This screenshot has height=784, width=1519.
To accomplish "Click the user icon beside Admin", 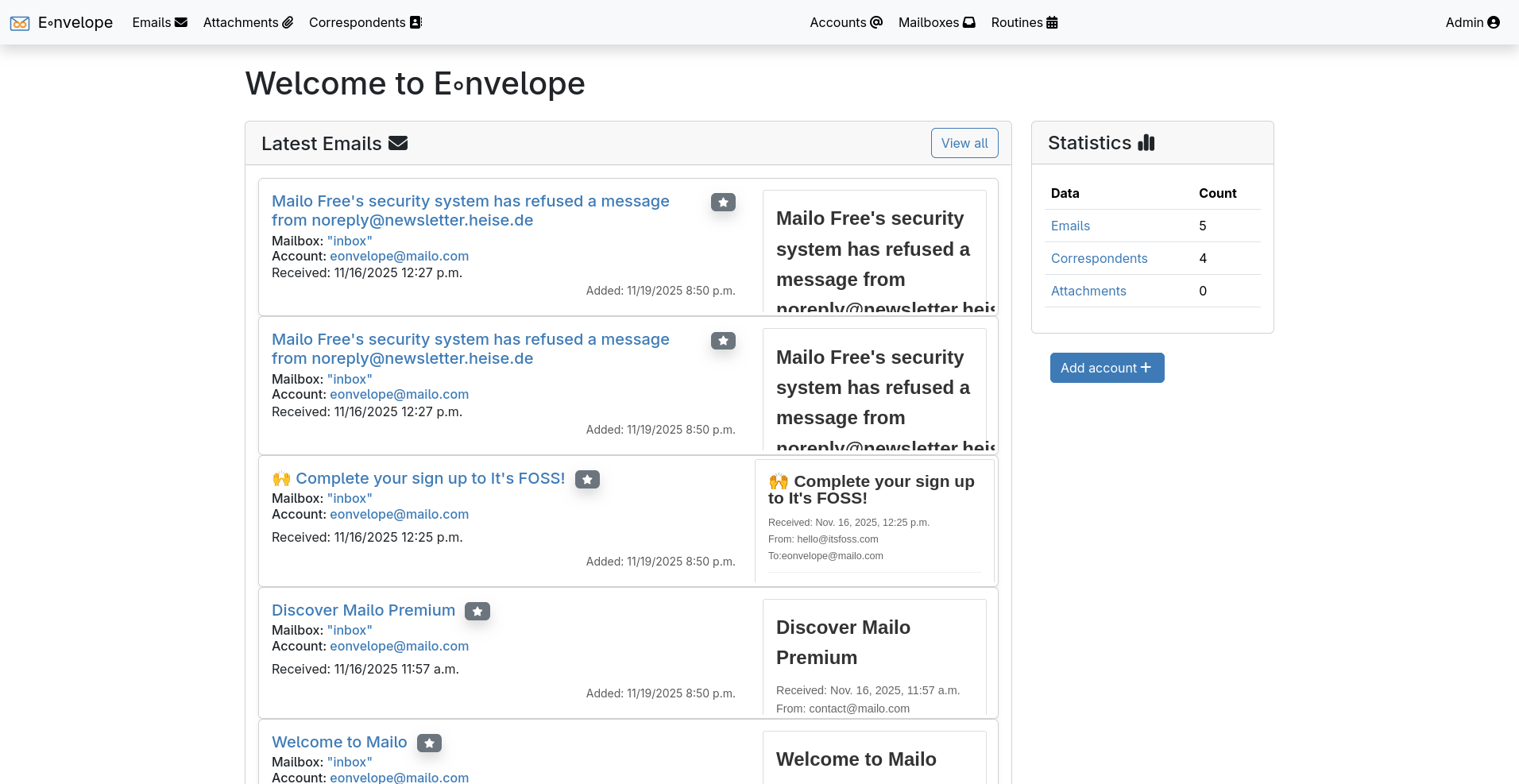I will [x=1495, y=22].
